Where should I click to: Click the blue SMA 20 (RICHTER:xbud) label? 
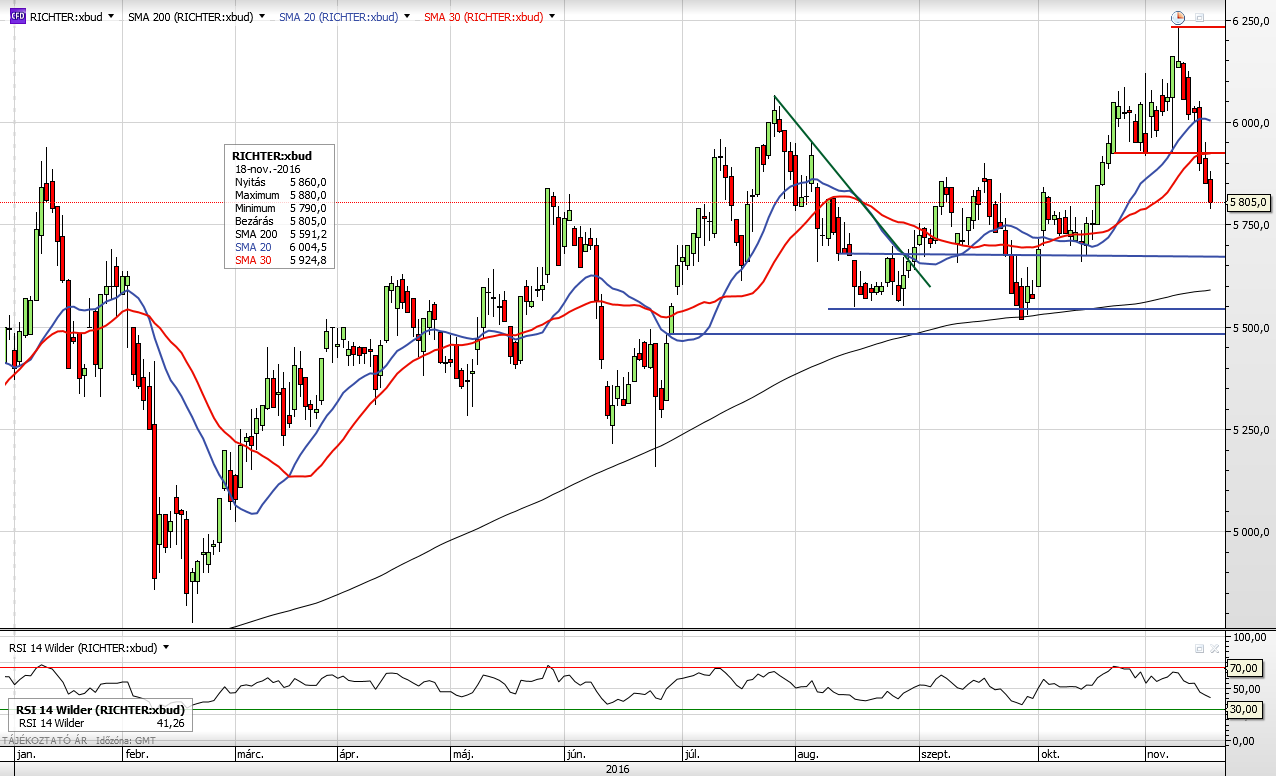[338, 17]
